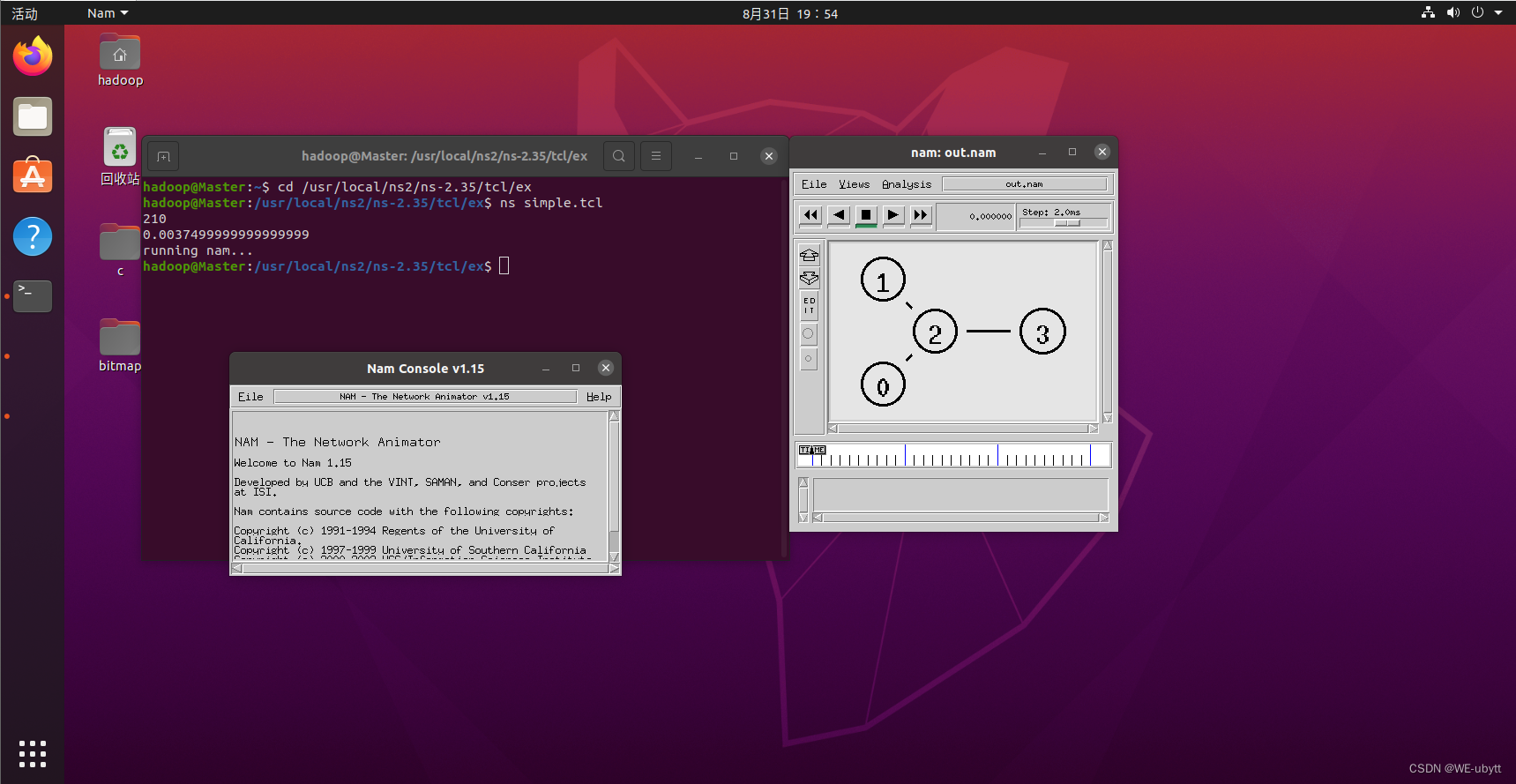The height and width of the screenshot is (784, 1516).
Task: Zoom in on the network view
Action: click(809, 255)
